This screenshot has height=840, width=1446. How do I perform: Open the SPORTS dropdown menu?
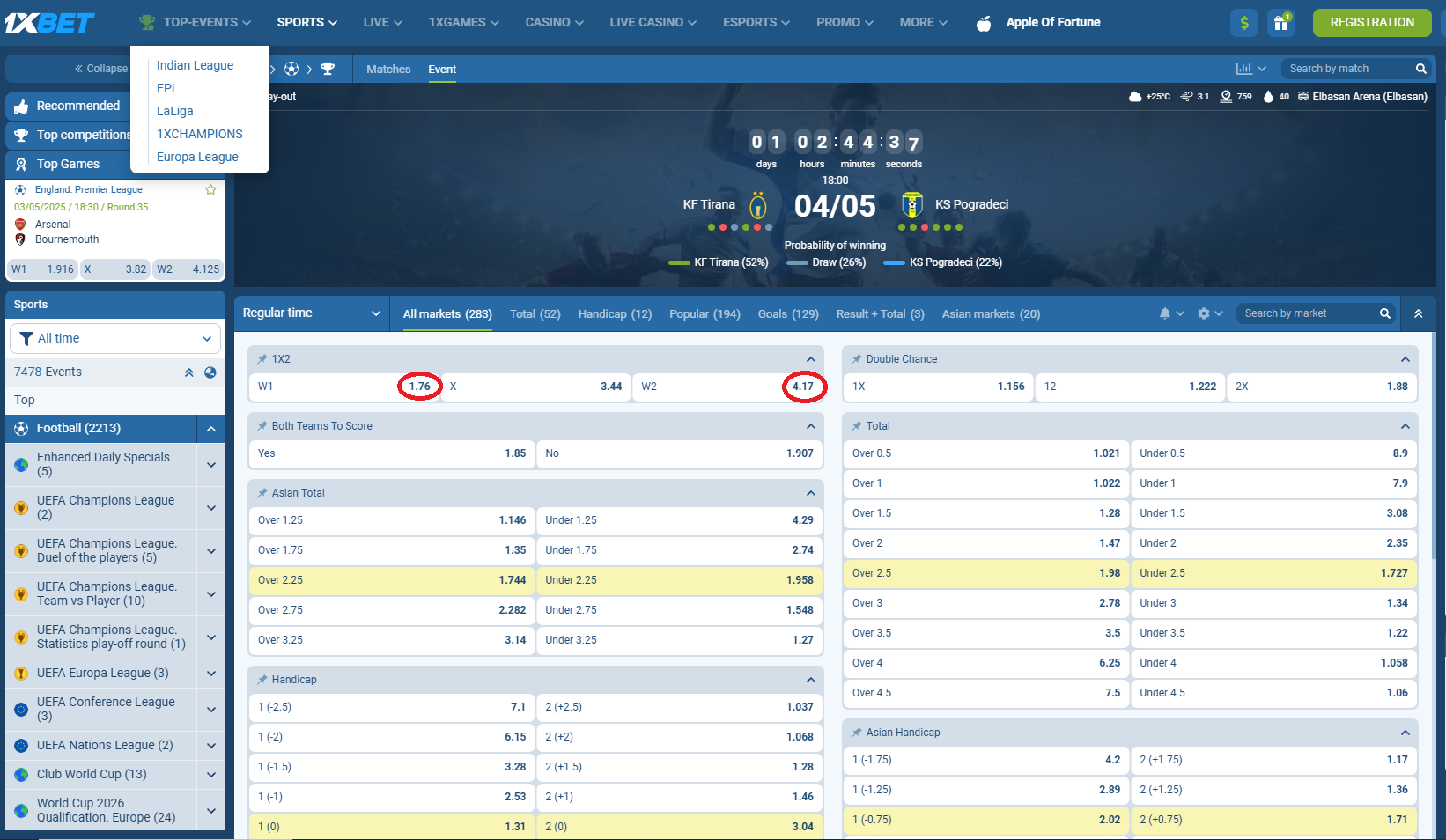pyautogui.click(x=306, y=22)
